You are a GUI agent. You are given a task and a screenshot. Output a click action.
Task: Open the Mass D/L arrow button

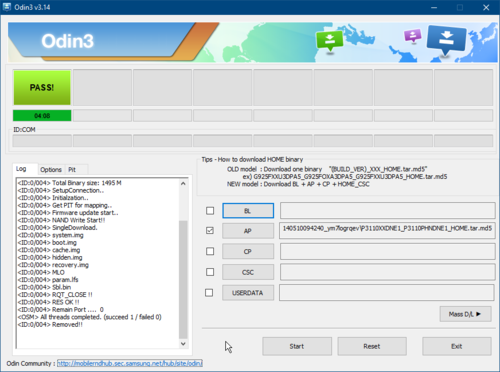click(x=465, y=314)
